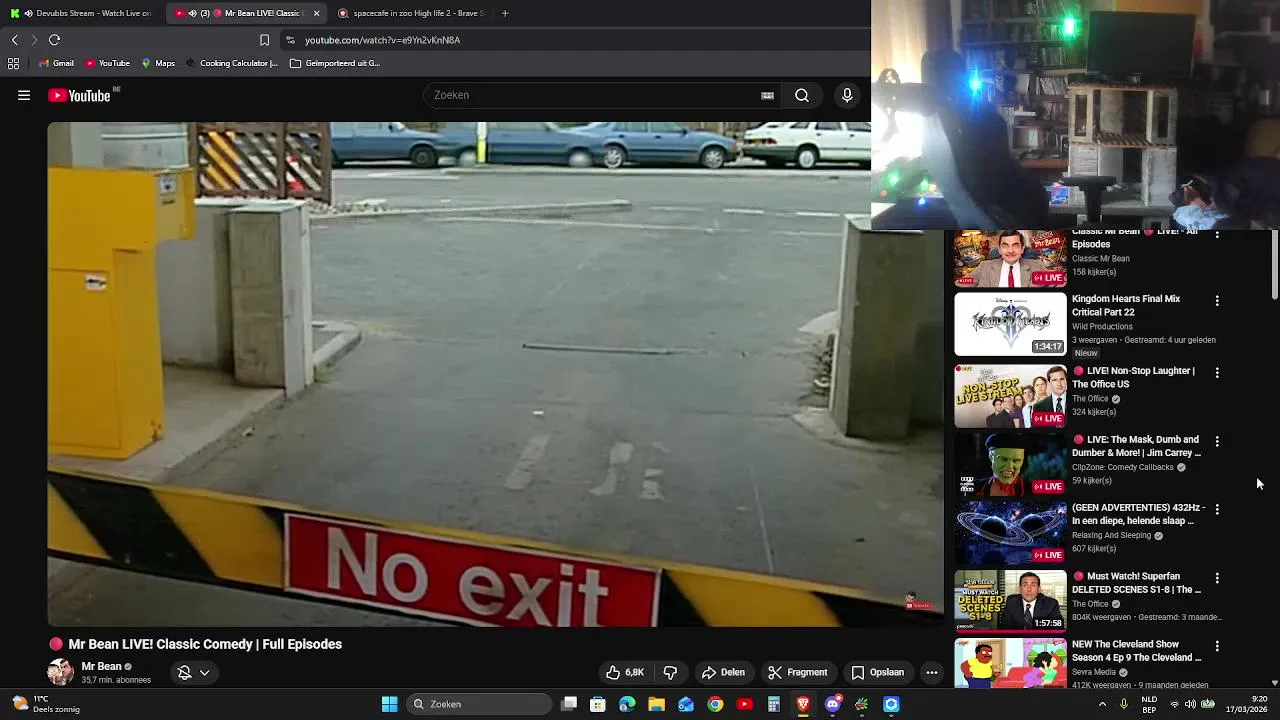
Task: Start voice search with microphone icon
Action: (x=847, y=95)
